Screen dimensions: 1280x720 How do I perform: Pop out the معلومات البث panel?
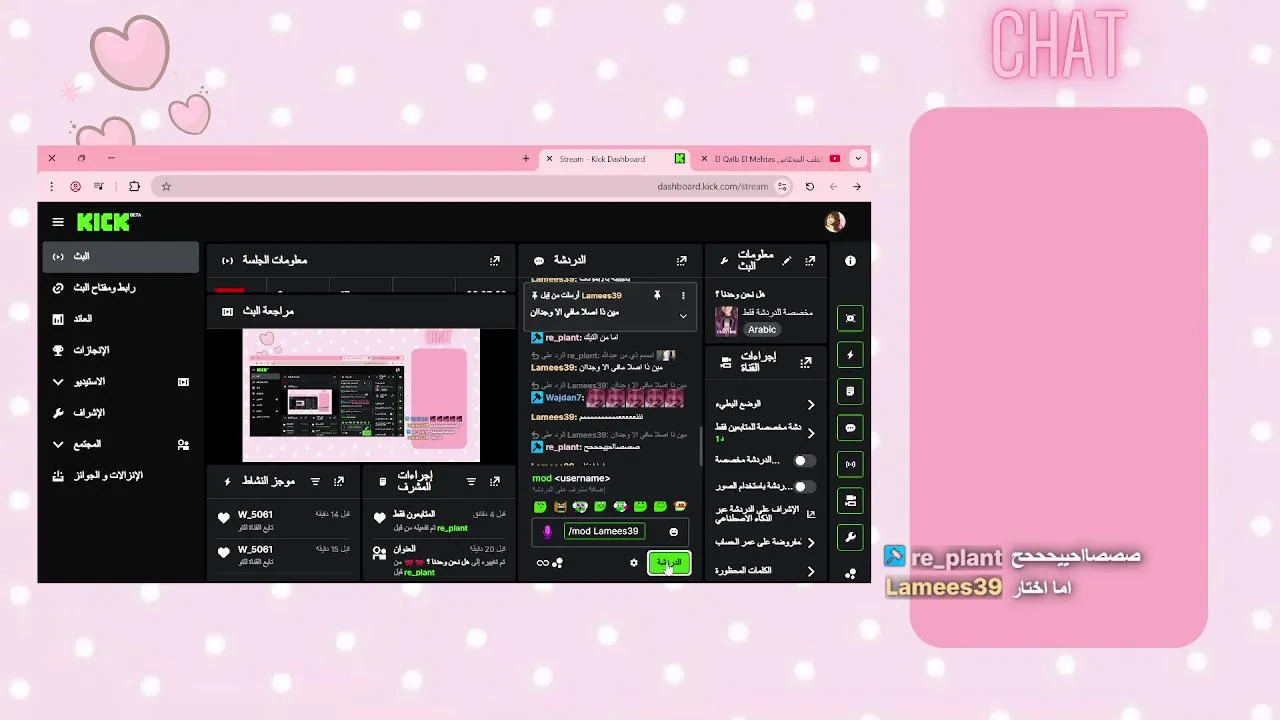[x=810, y=261]
